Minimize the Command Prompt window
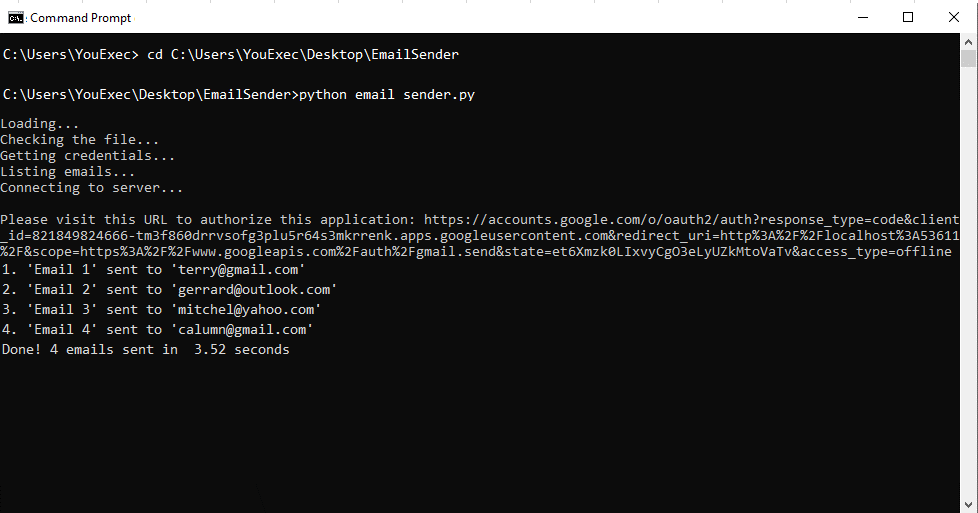Viewport: 978px width, 513px height. click(863, 17)
